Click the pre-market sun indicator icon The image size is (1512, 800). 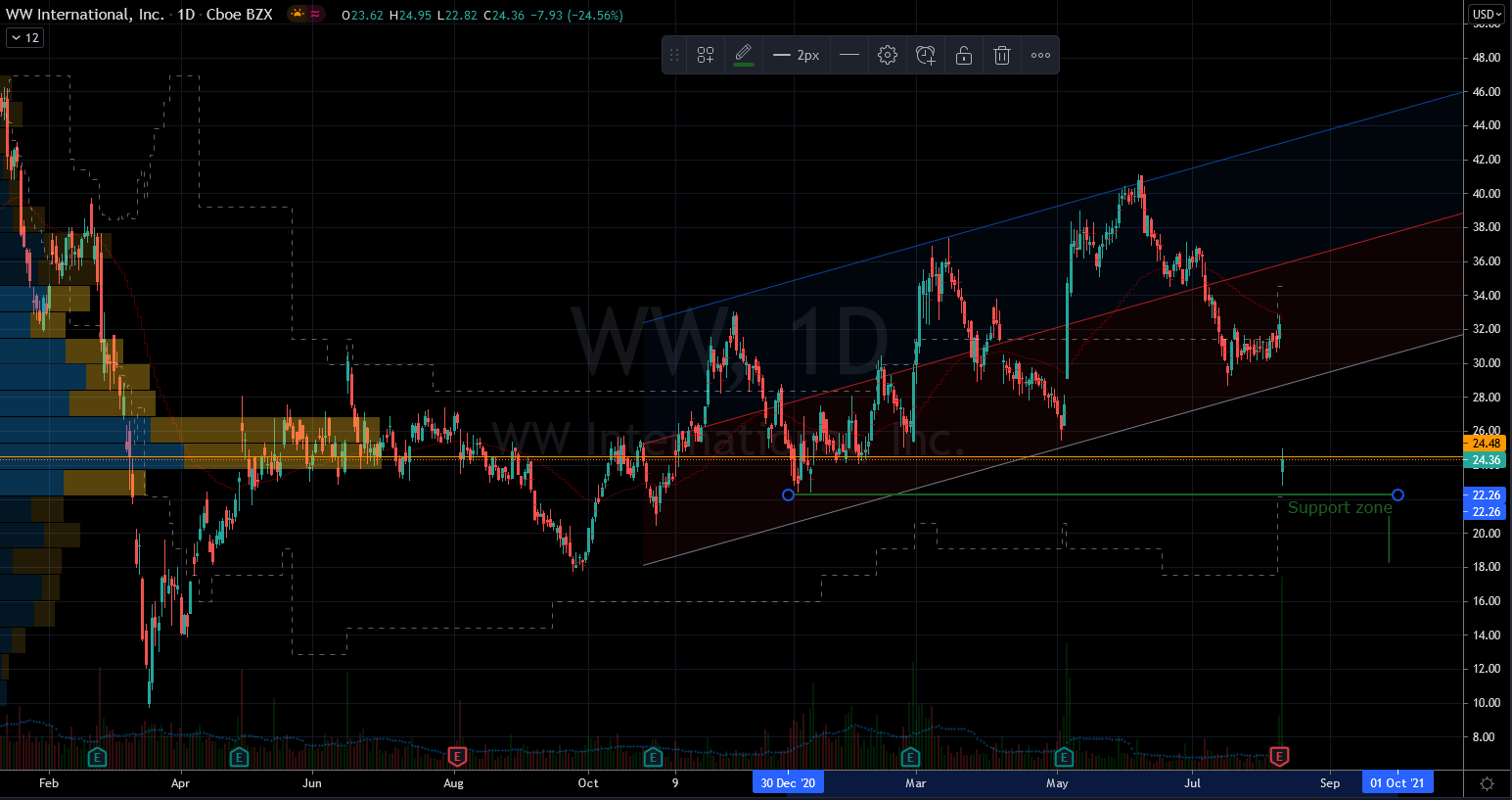[x=298, y=14]
